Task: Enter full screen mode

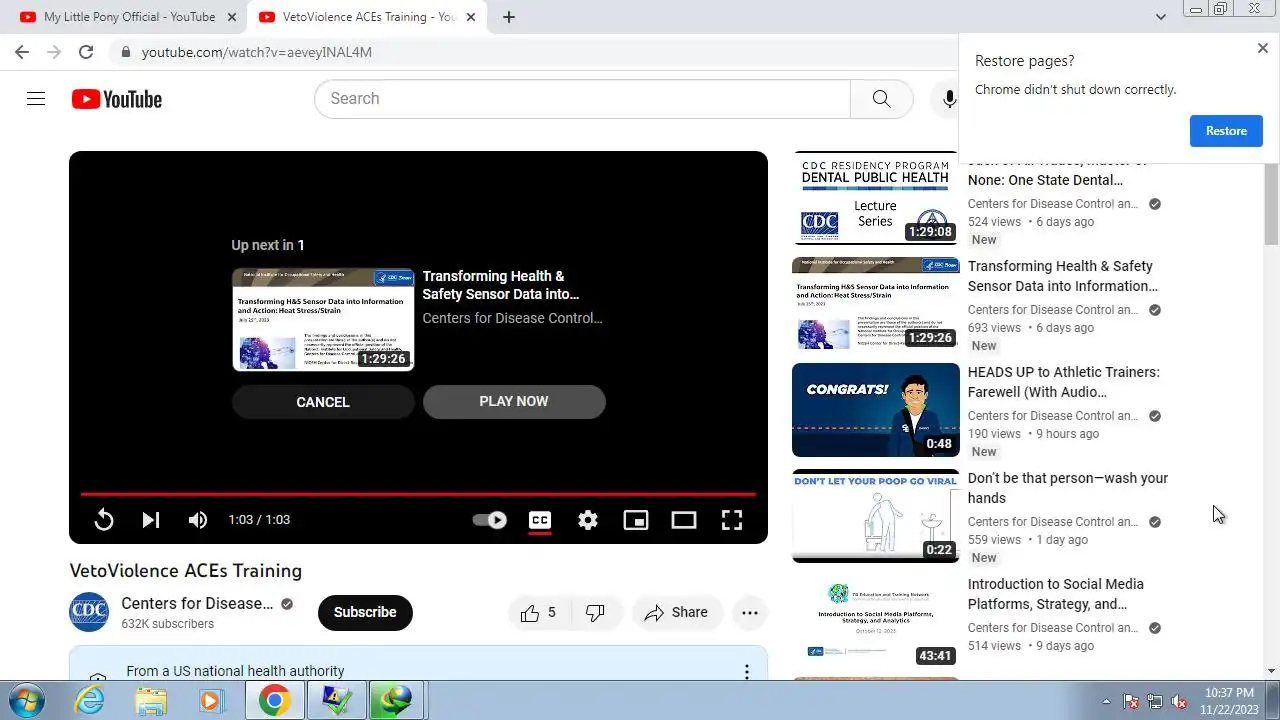Action: pos(732,520)
